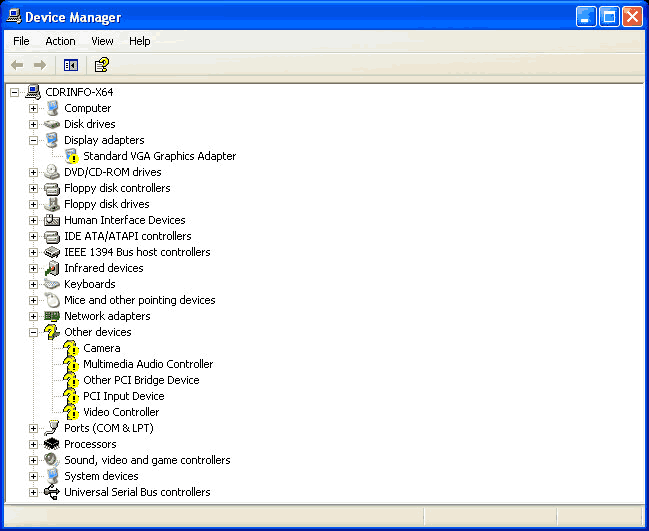
Task: Click the CDRINFO-X64 computer root icon
Action: pos(33,92)
